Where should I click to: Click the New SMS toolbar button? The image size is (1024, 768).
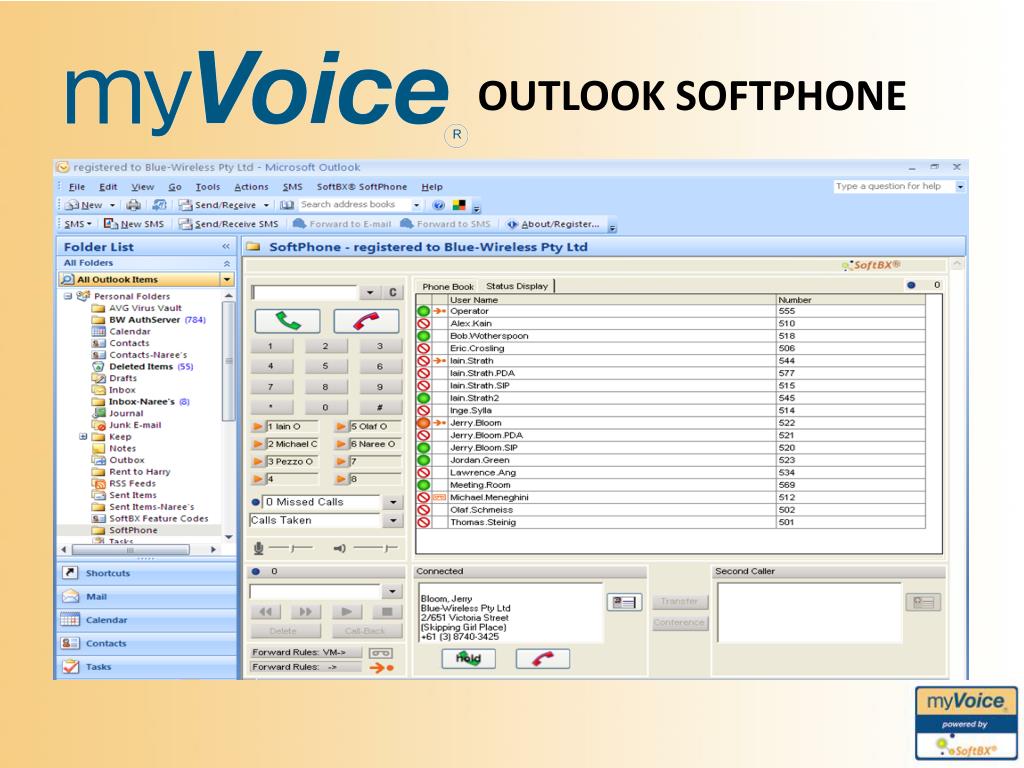(134, 224)
